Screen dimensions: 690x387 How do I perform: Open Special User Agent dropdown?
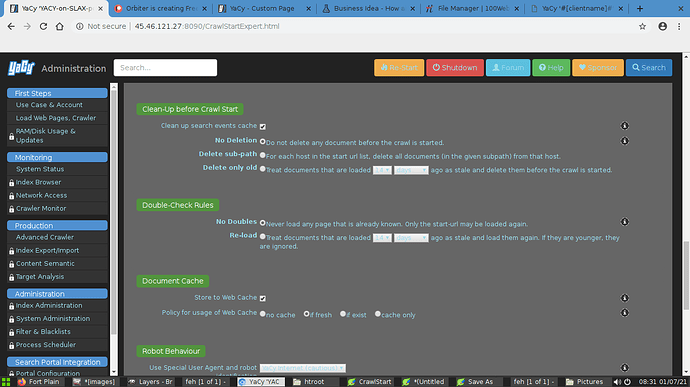click(x=303, y=368)
